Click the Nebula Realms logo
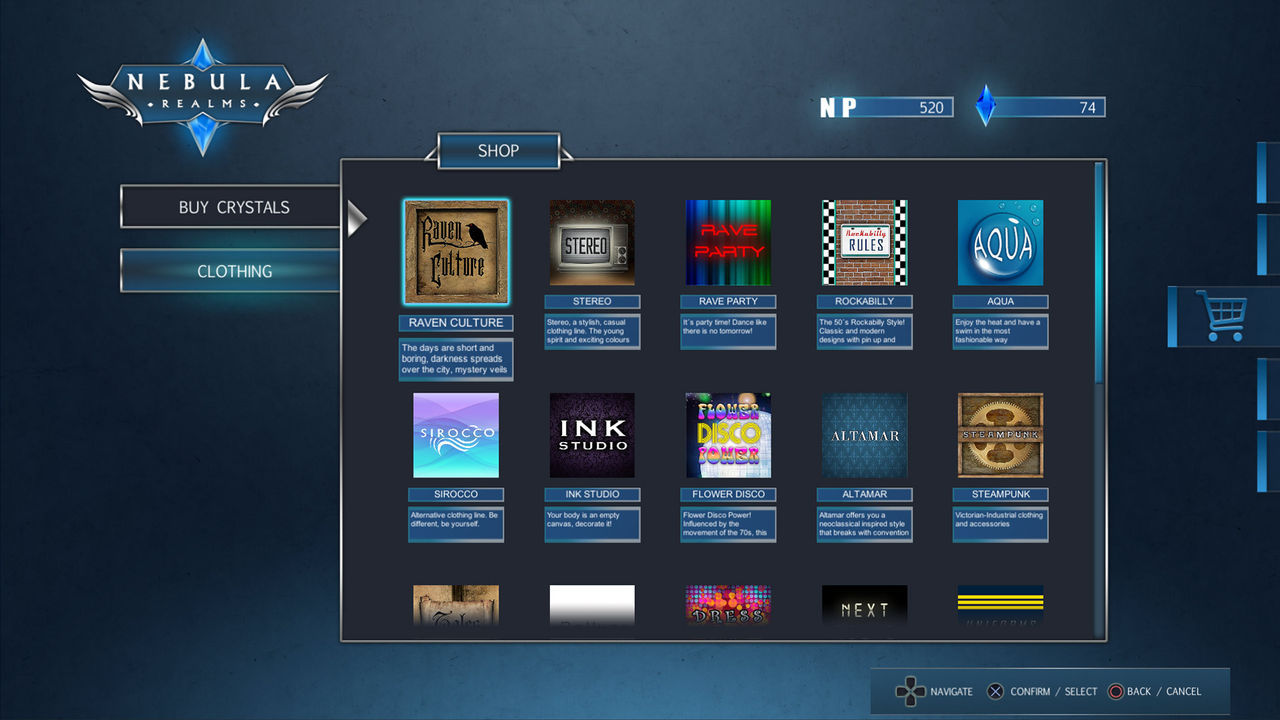The width and height of the screenshot is (1280, 720). pos(202,97)
